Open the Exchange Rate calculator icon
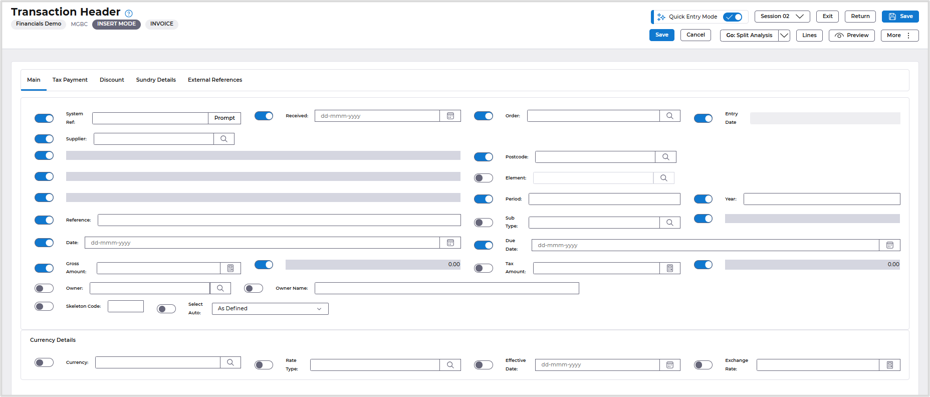The height and width of the screenshot is (397, 930). [x=890, y=365]
